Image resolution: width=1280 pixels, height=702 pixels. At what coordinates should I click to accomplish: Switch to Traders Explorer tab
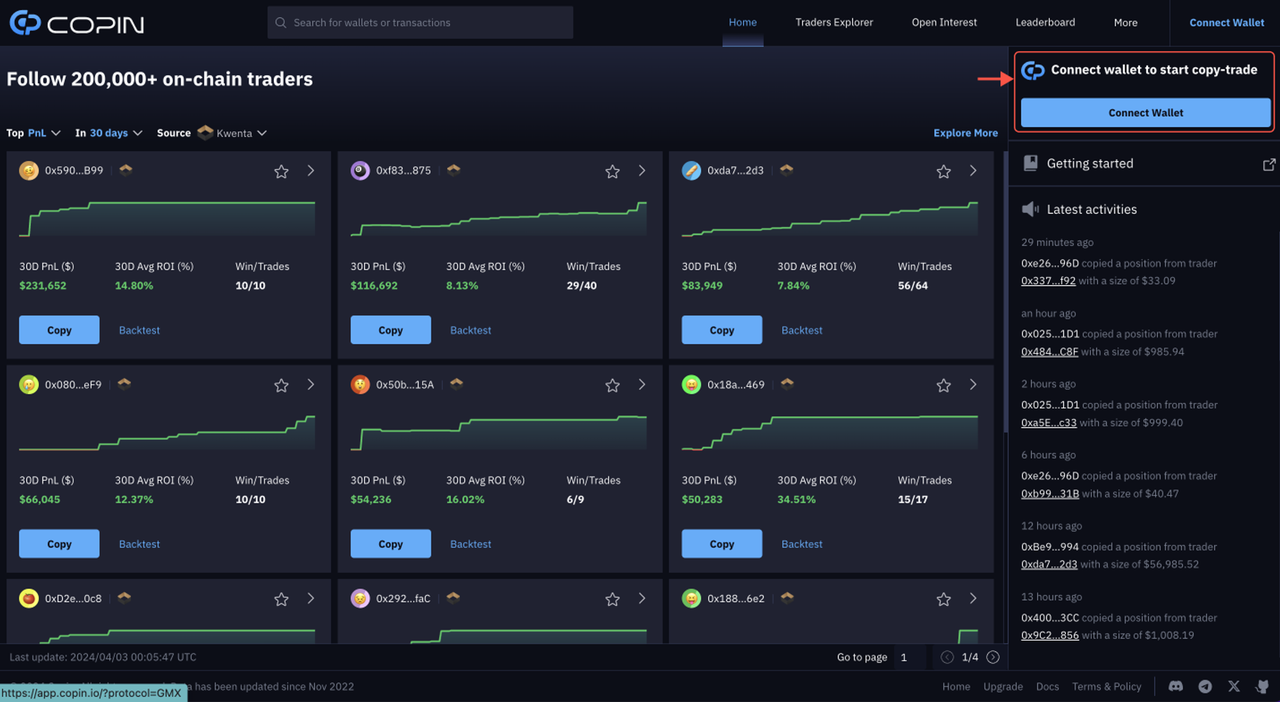coord(834,22)
